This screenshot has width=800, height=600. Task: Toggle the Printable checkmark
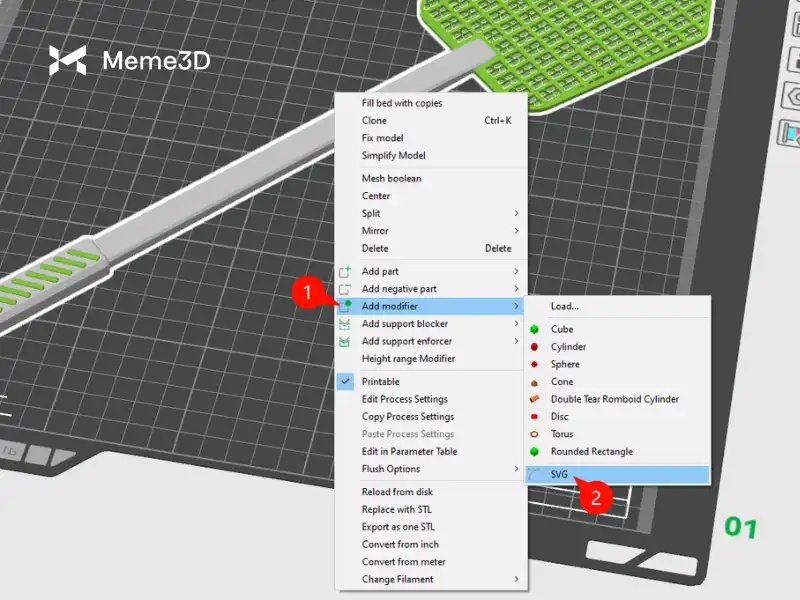346,382
